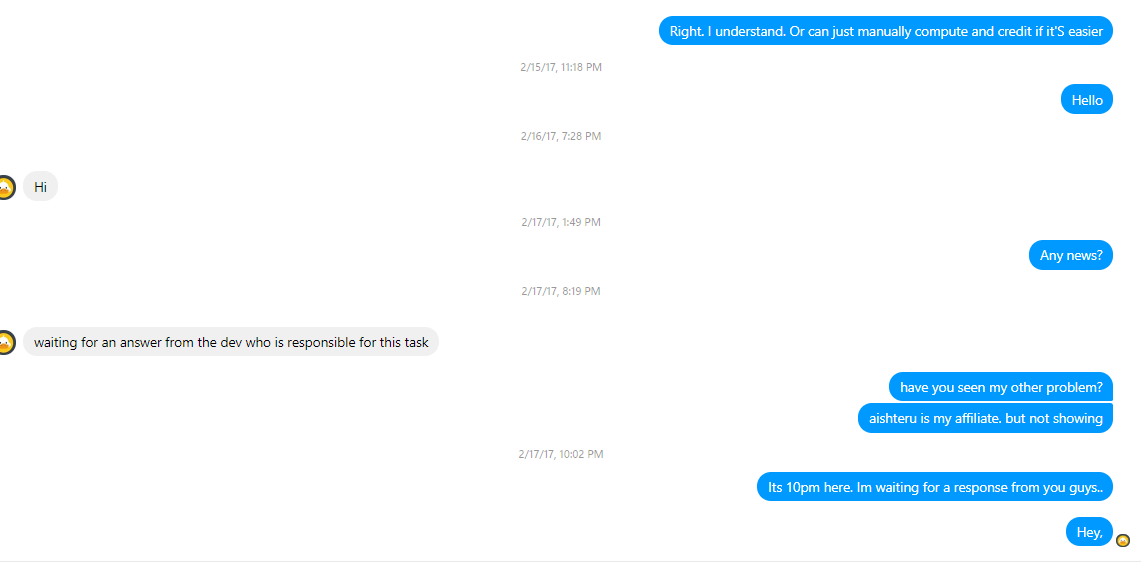Select the "Hi" message bubble
Viewport: 1141px width, 563px height.
41,187
